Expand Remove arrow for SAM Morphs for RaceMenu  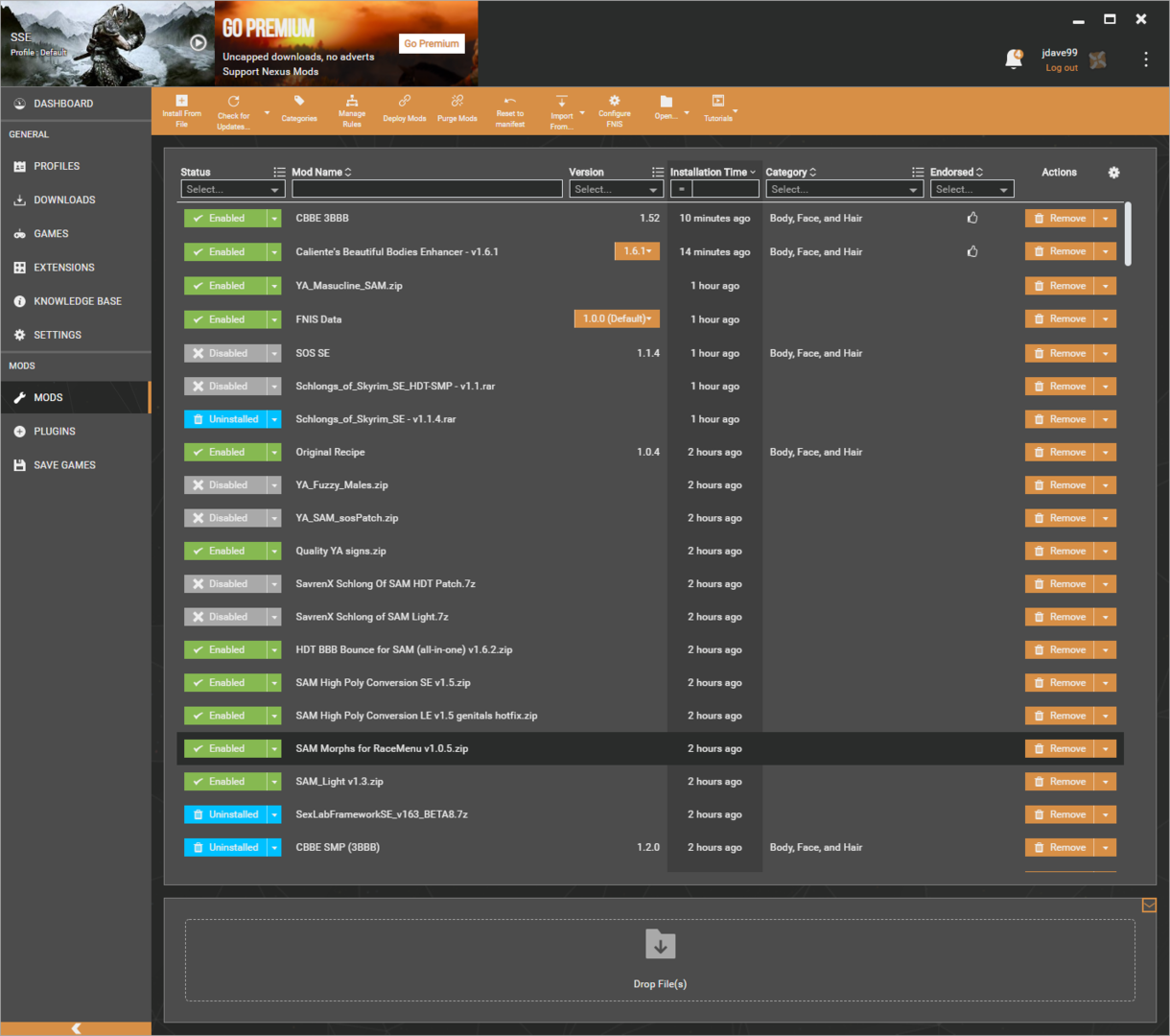pyautogui.click(x=1106, y=749)
